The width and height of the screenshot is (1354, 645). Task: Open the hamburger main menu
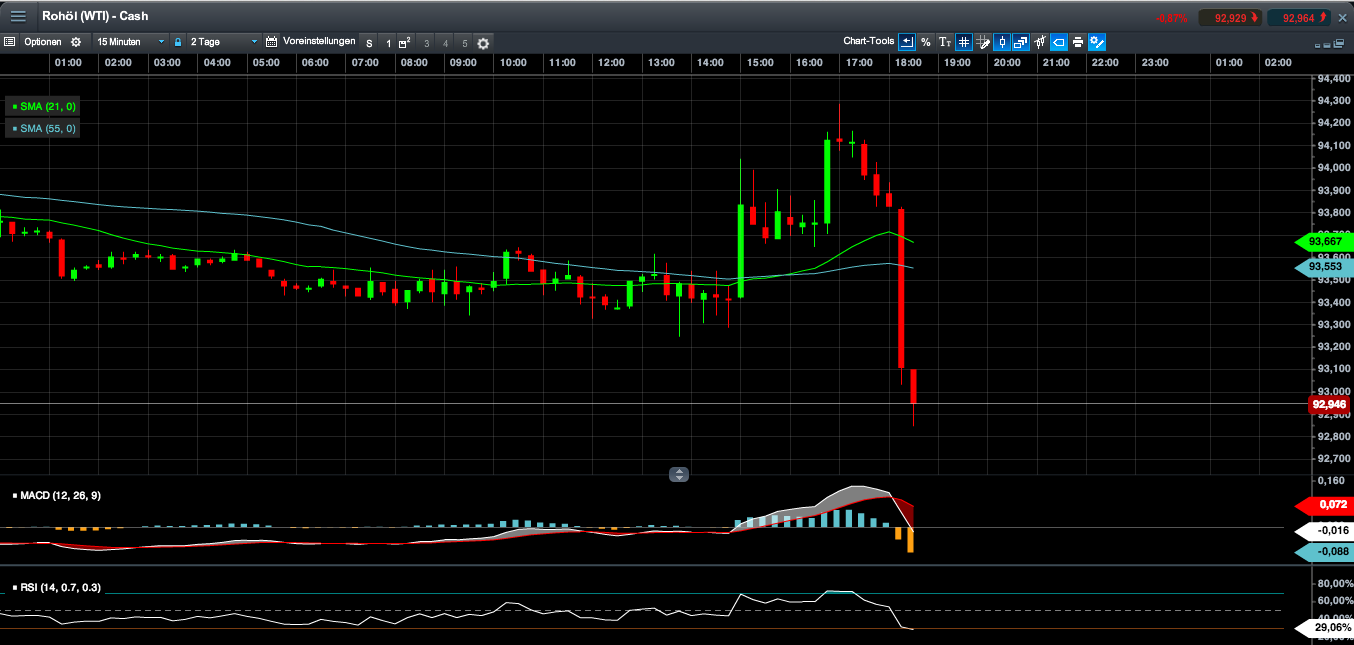coord(18,16)
